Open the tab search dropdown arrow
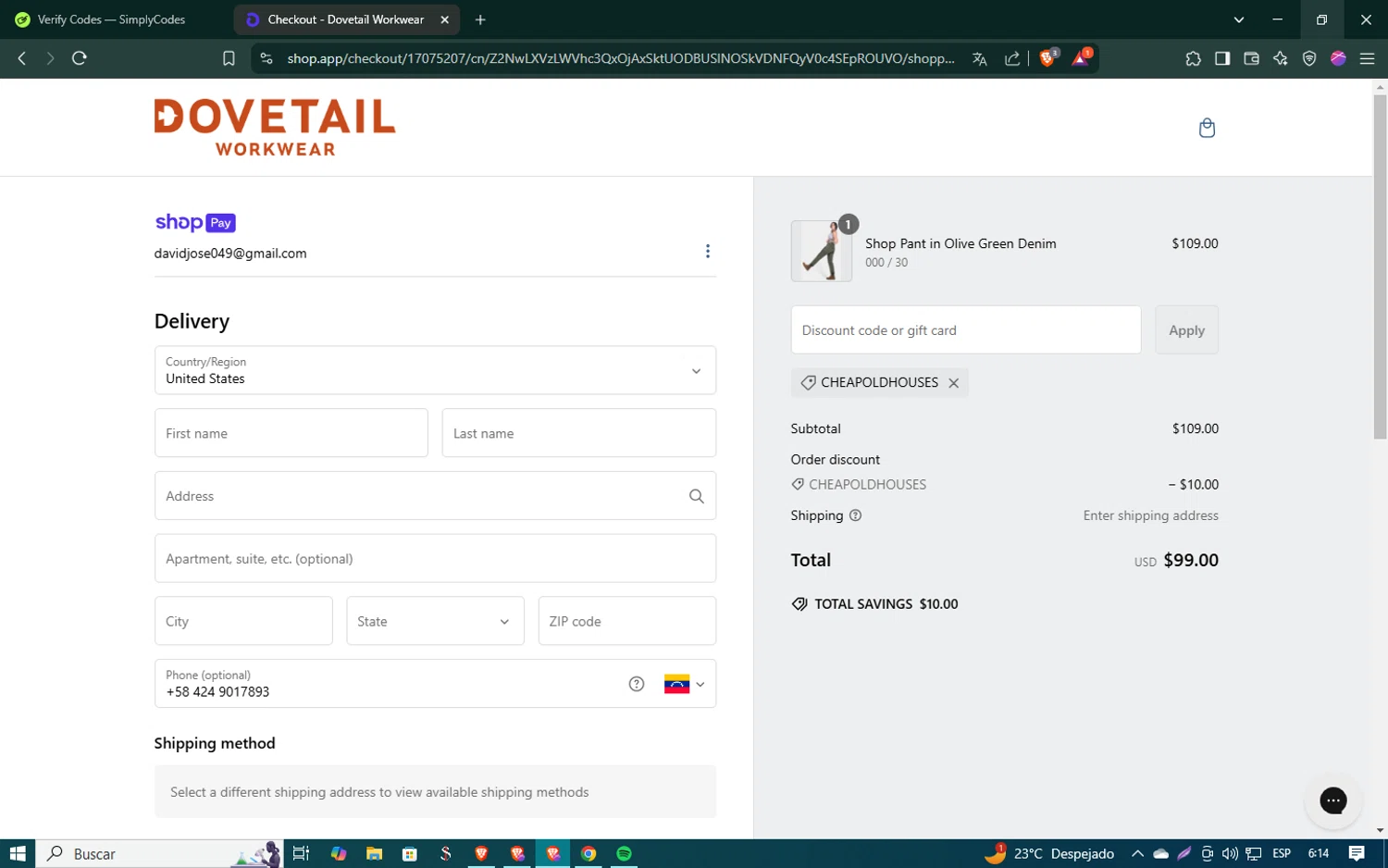The height and width of the screenshot is (868, 1388). [1239, 19]
